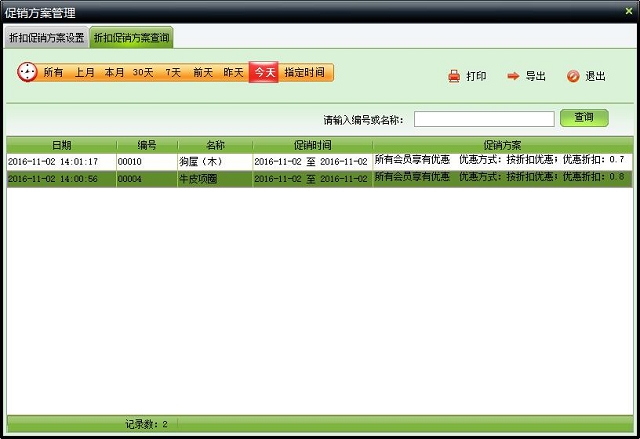This screenshot has width=640, height=439.
Task: Focus the 编号或名称 search field
Action: point(484,119)
